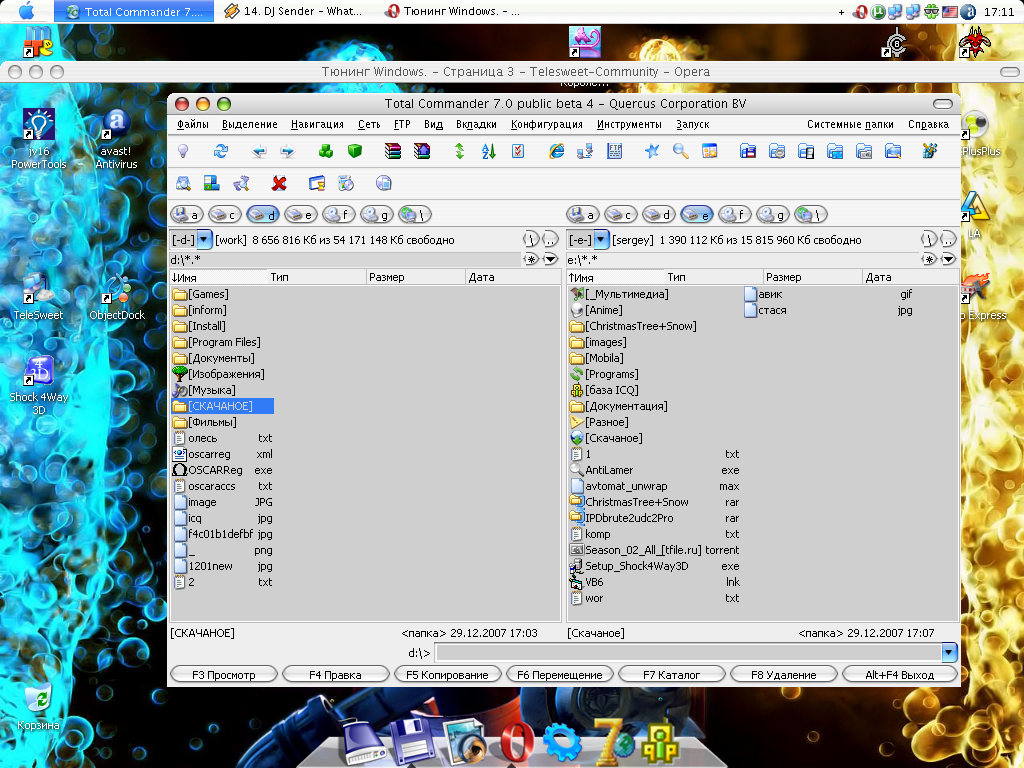Screen dimensions: 1024x768
Task: Click the magnifying glass search icon
Action: pos(681,151)
